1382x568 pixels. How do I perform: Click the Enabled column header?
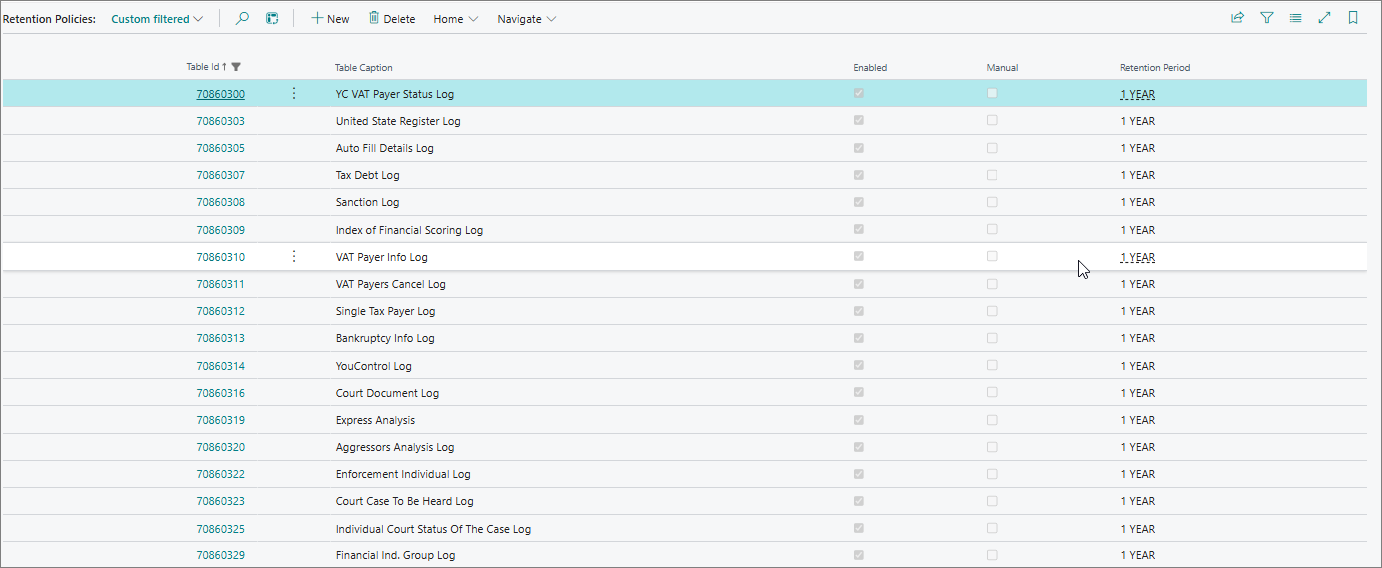tap(870, 68)
